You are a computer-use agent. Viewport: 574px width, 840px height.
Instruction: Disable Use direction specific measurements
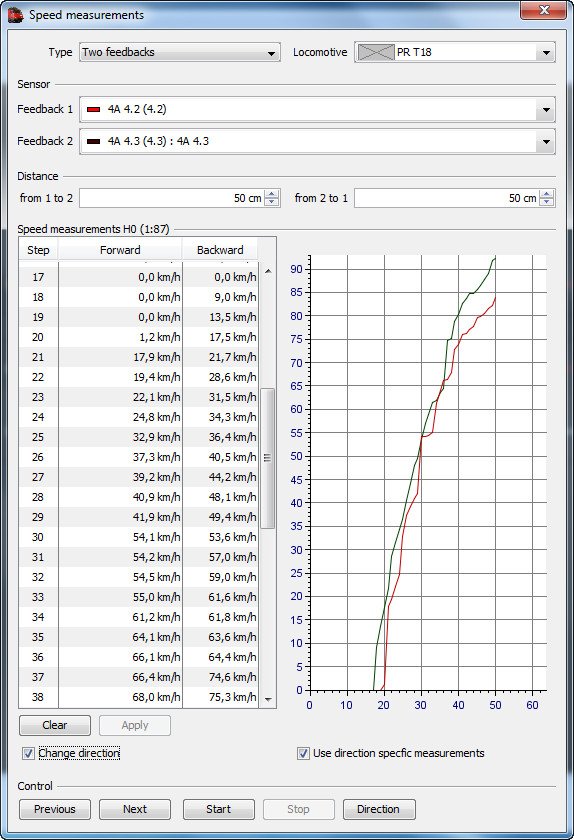coord(303,754)
